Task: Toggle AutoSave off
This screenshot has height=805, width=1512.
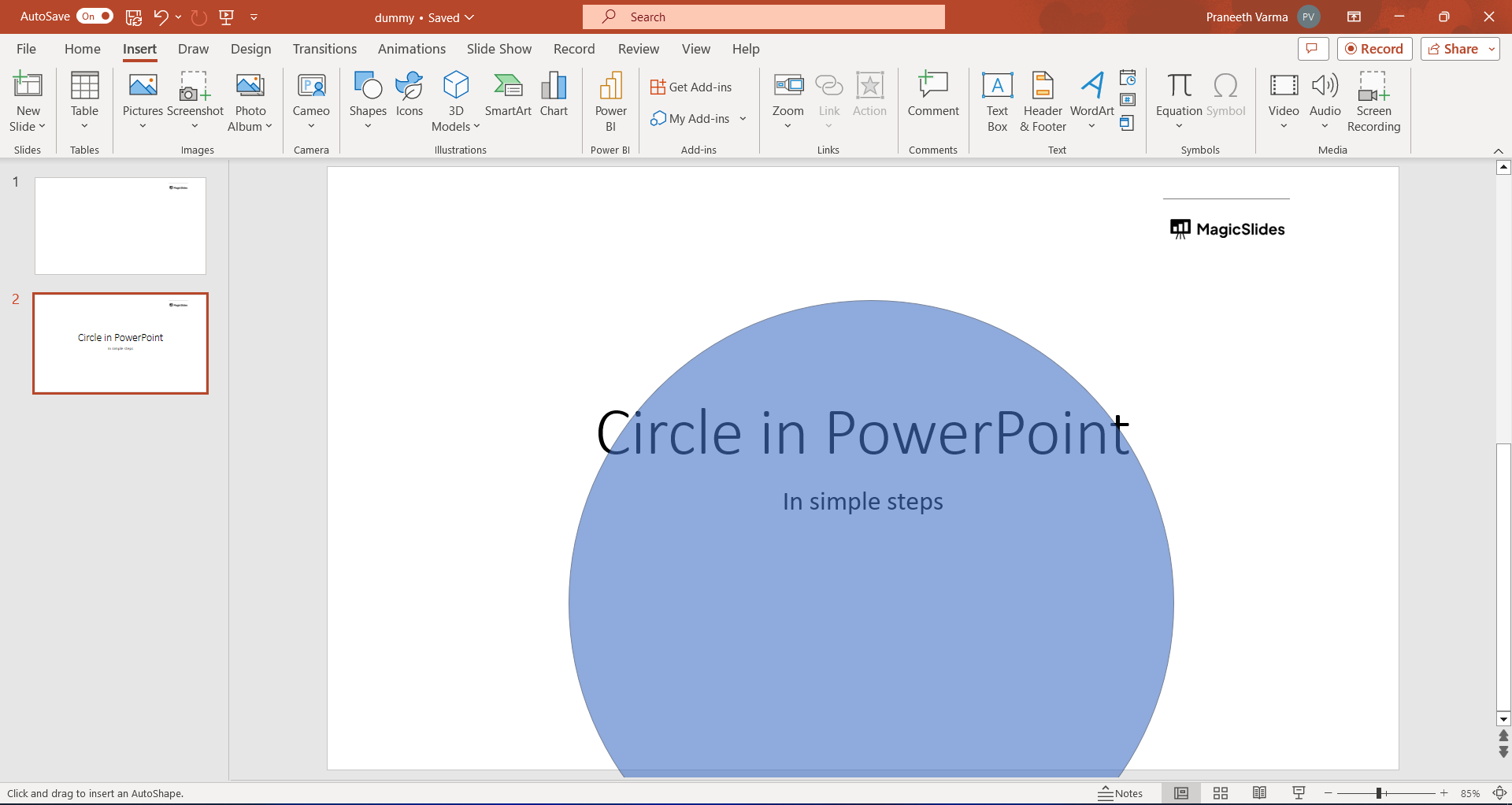Action: pyautogui.click(x=95, y=17)
